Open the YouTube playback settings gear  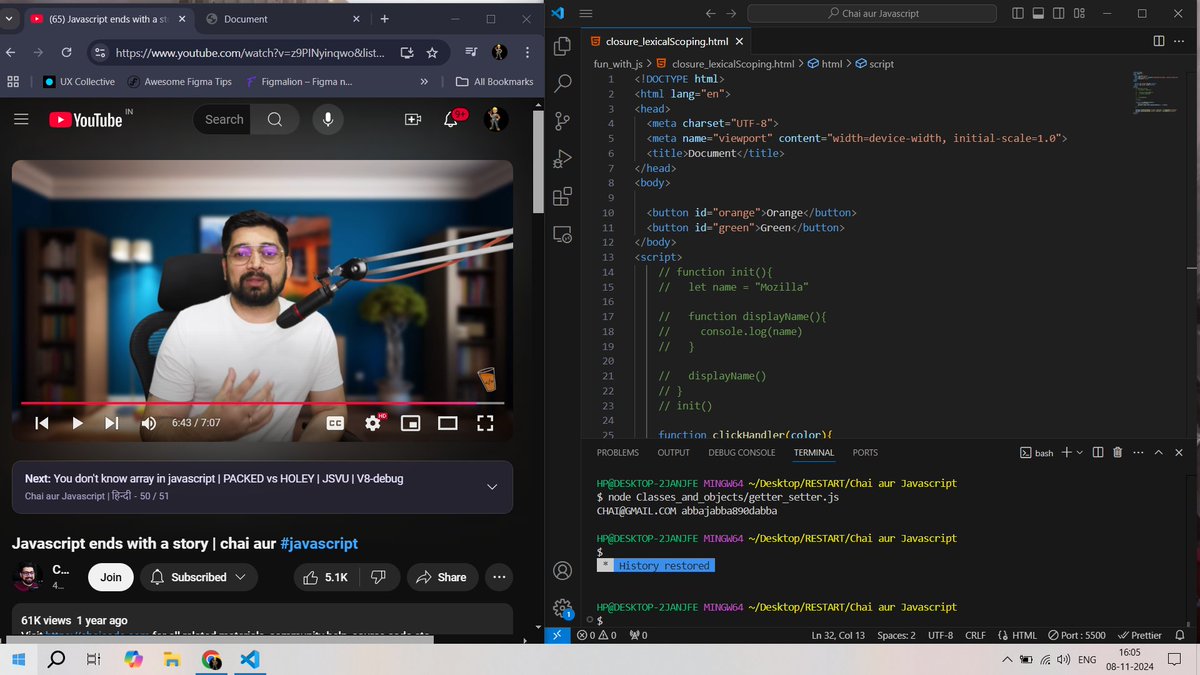pyautogui.click(x=373, y=422)
